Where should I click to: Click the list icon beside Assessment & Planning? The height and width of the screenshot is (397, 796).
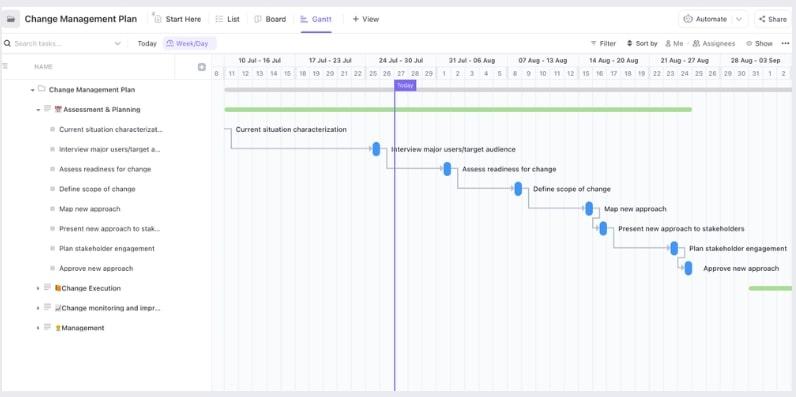[x=47, y=109]
